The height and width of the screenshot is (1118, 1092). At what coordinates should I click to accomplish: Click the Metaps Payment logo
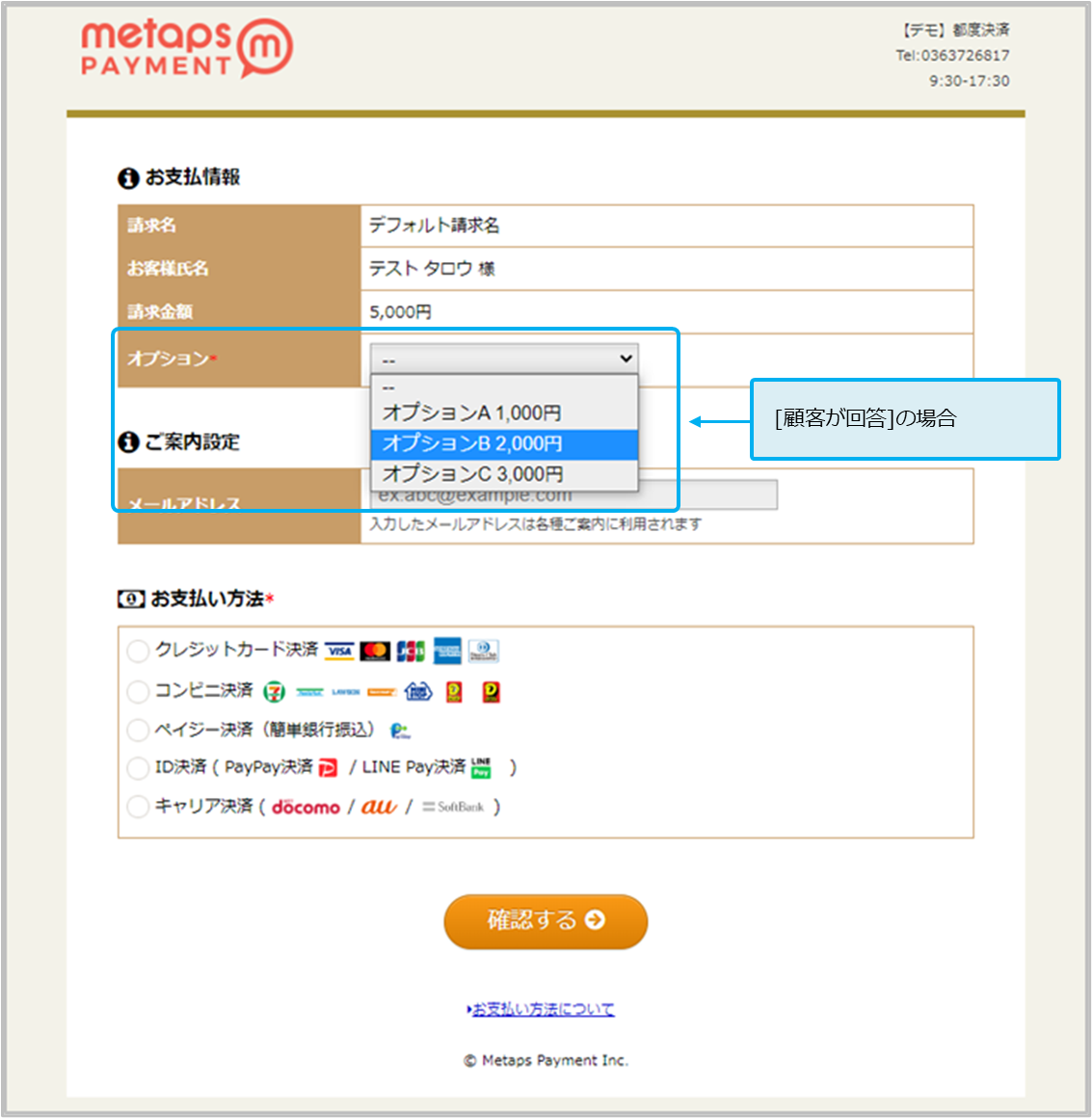pos(186,48)
